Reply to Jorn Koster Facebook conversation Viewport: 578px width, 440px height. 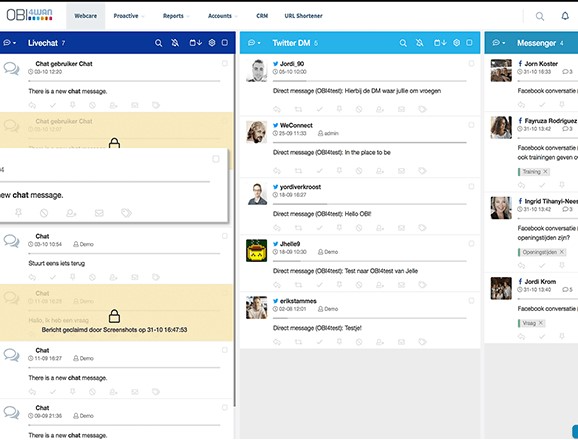[521, 105]
